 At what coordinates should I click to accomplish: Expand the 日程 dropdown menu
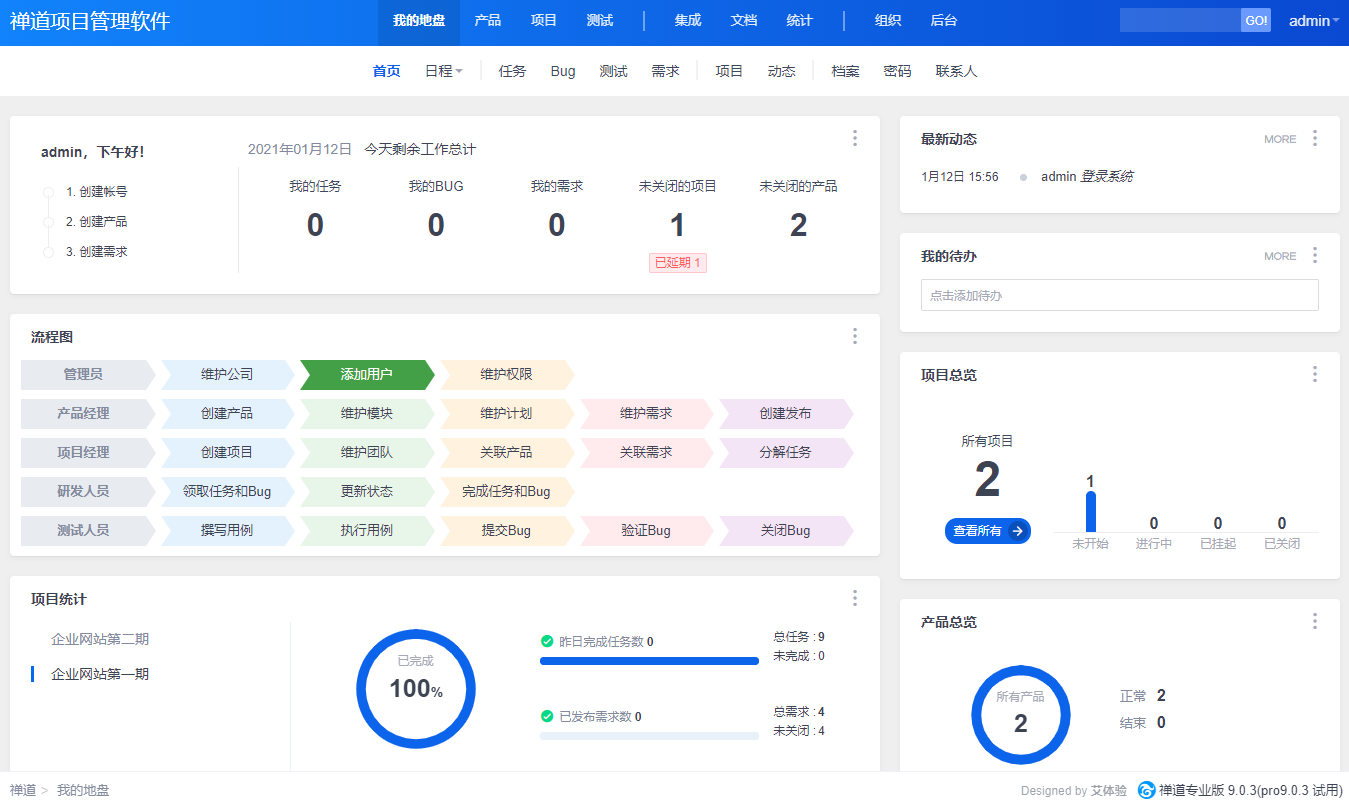click(x=443, y=71)
